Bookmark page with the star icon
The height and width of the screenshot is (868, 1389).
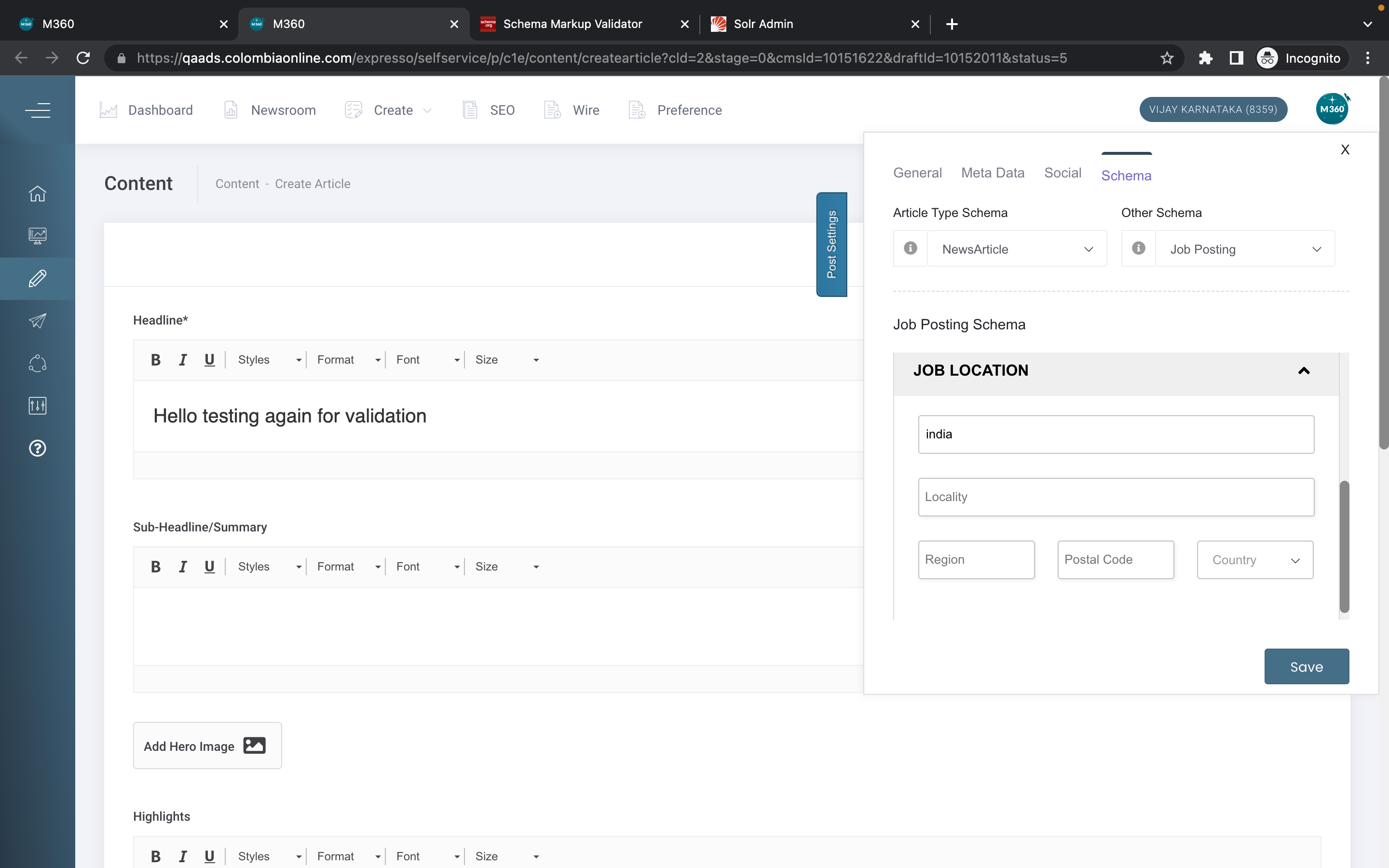pyautogui.click(x=1167, y=58)
